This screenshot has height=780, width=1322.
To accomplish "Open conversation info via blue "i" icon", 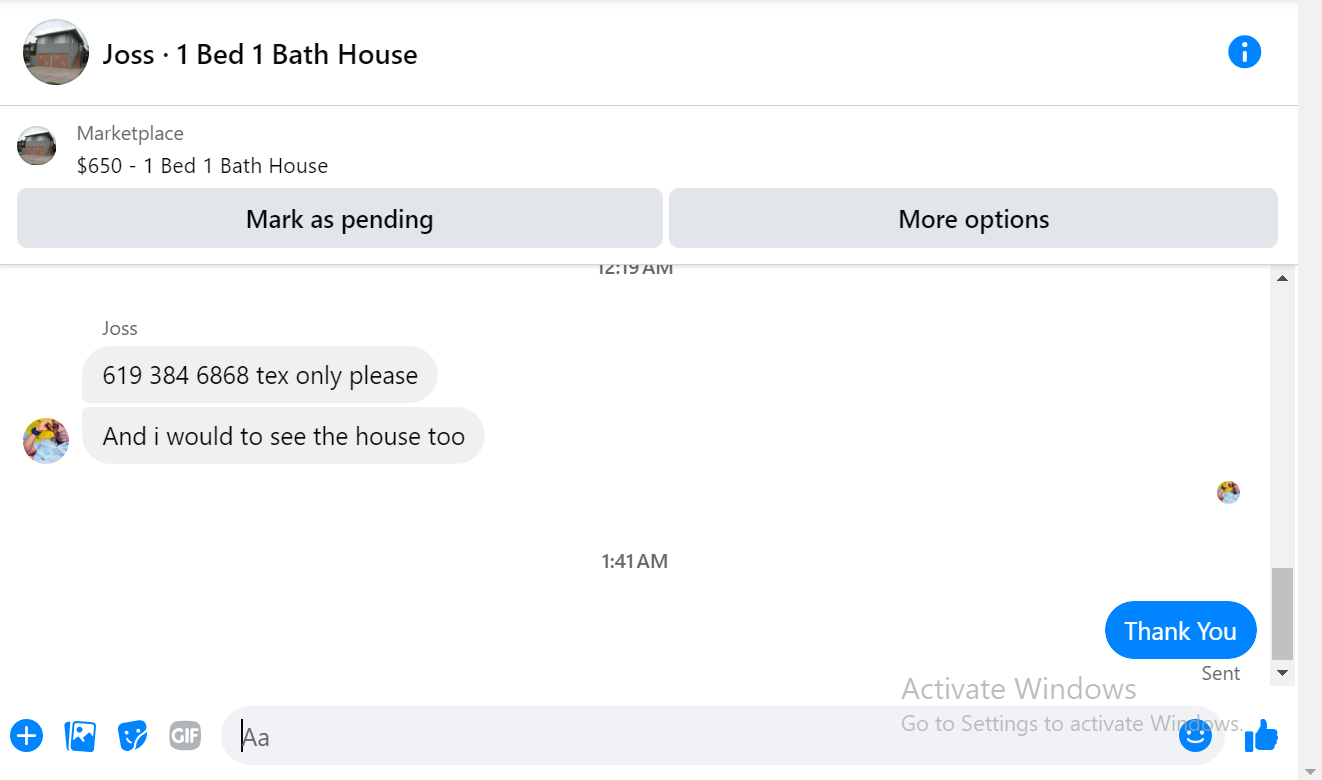I will click(1244, 52).
